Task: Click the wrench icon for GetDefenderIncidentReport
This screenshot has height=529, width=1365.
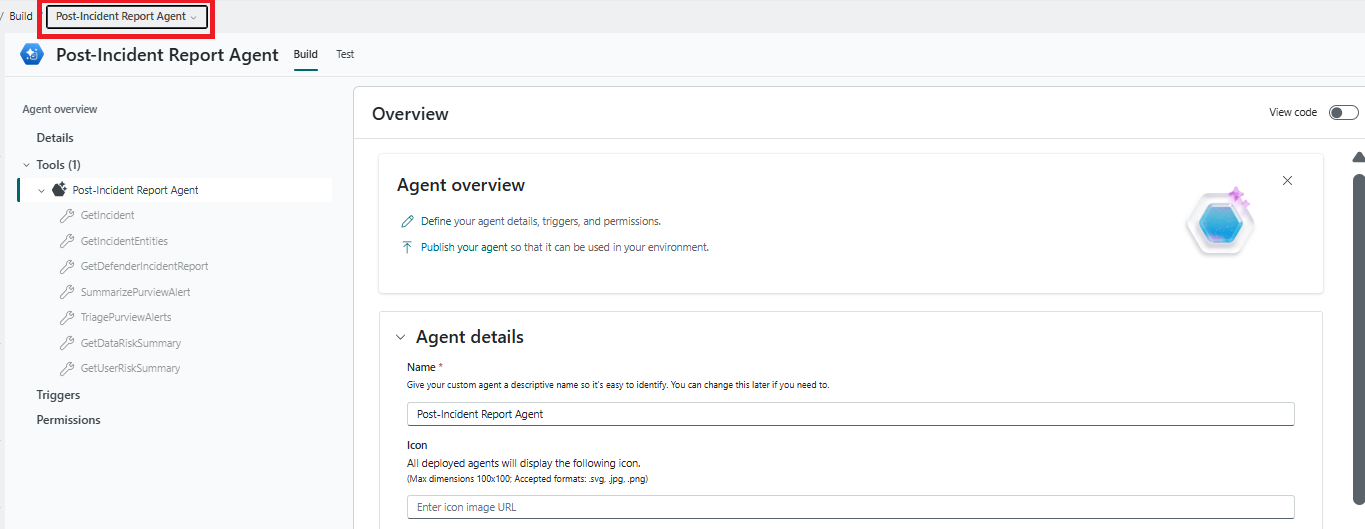Action: pos(67,266)
